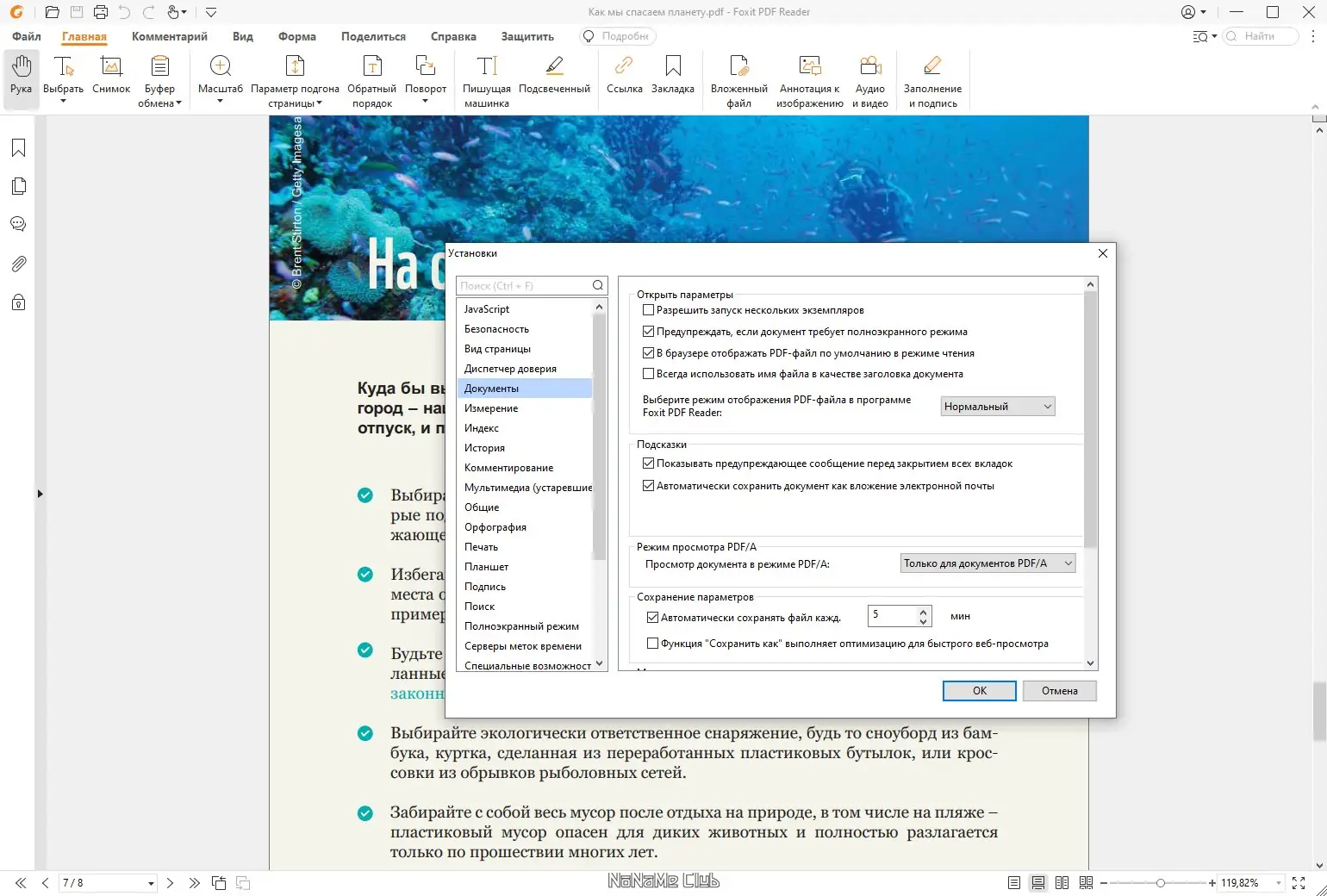Activate the Пишущая машинка (Typewriter) tool
The height and width of the screenshot is (896, 1327).
tap(485, 79)
